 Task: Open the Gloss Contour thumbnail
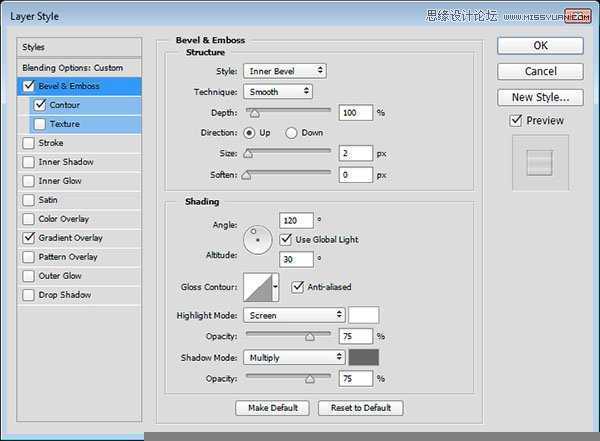pos(258,287)
